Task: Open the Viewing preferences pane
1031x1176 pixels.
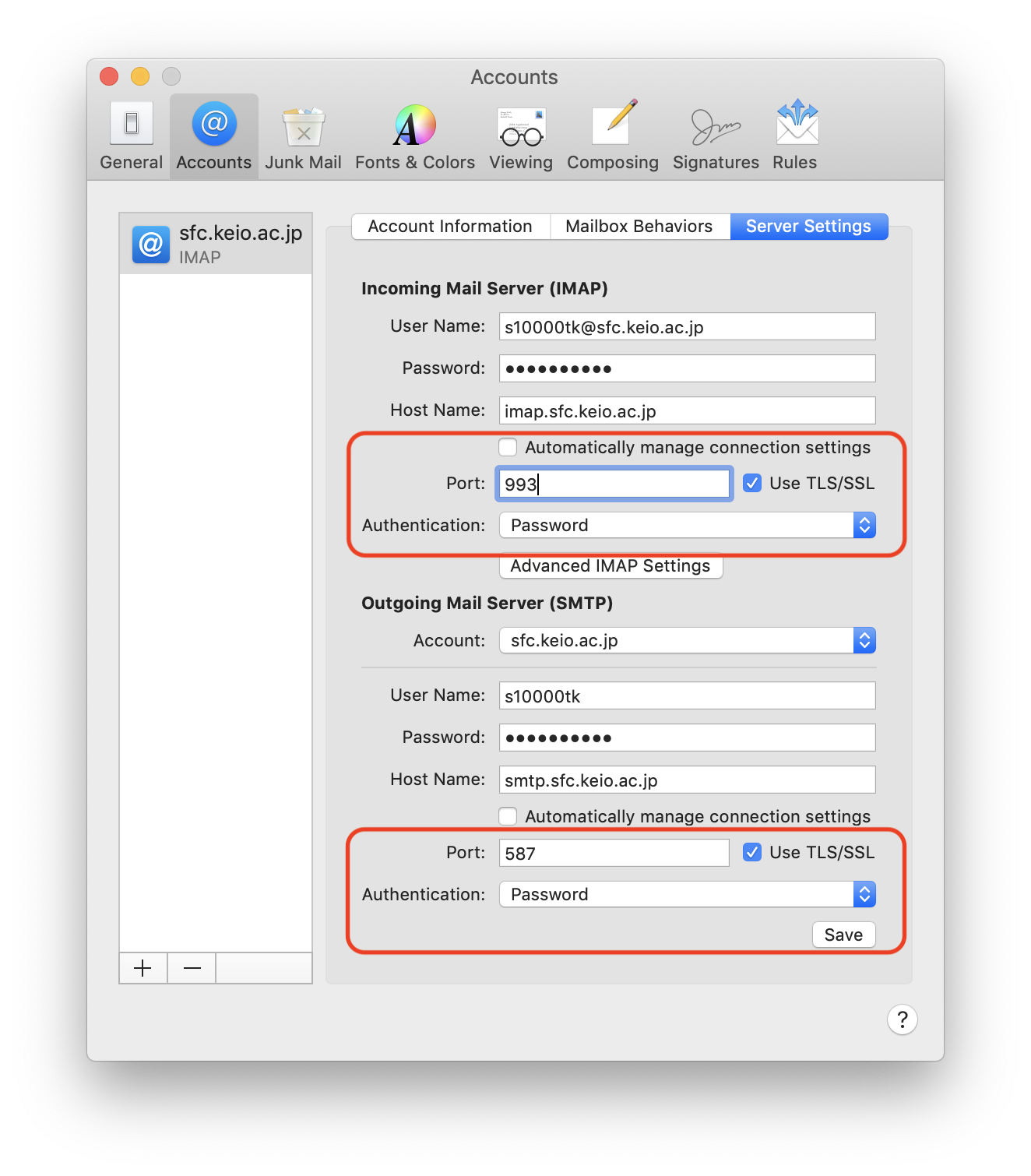Action: tap(521, 136)
